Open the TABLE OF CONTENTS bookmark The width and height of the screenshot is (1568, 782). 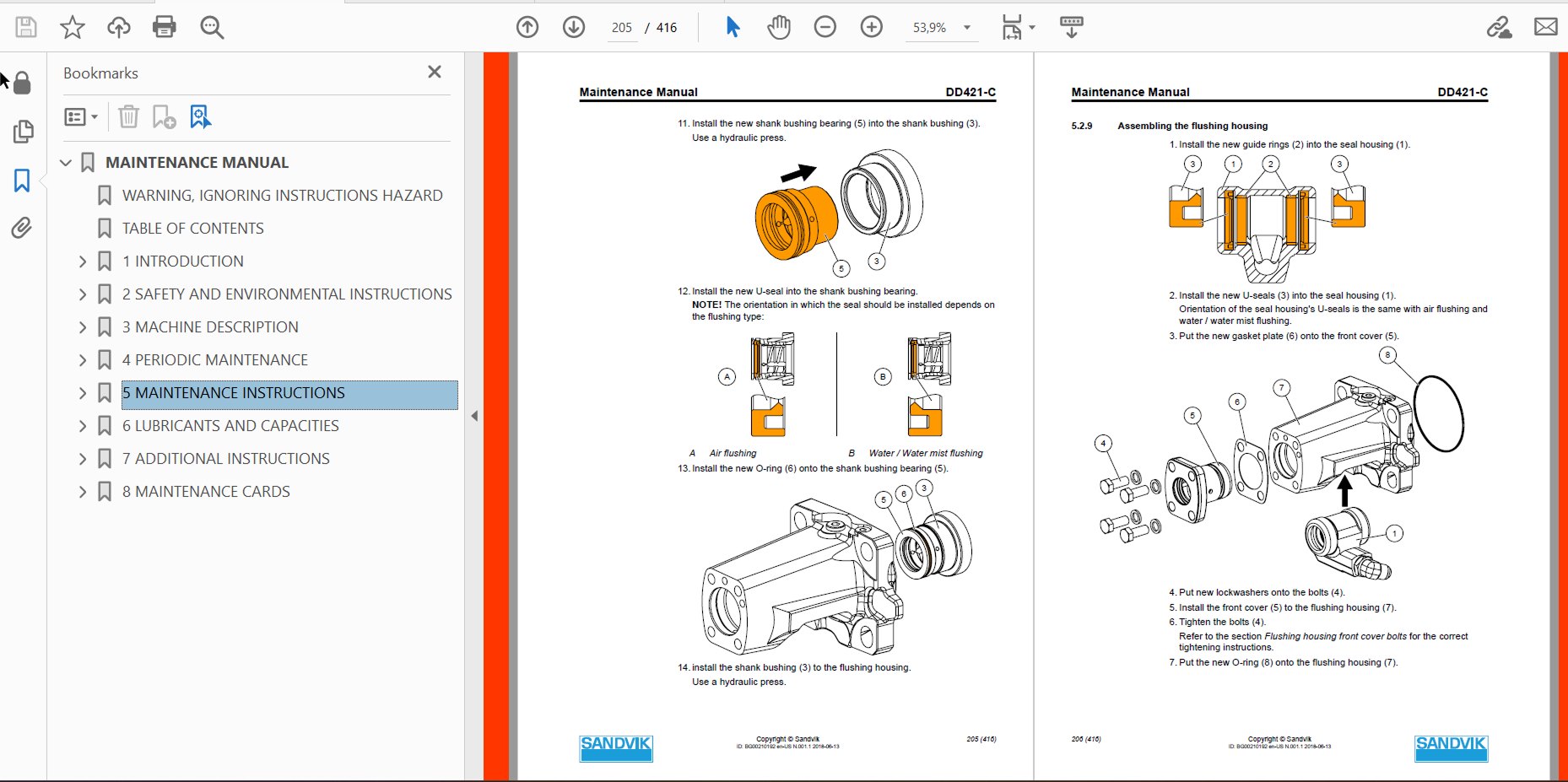[x=192, y=229]
